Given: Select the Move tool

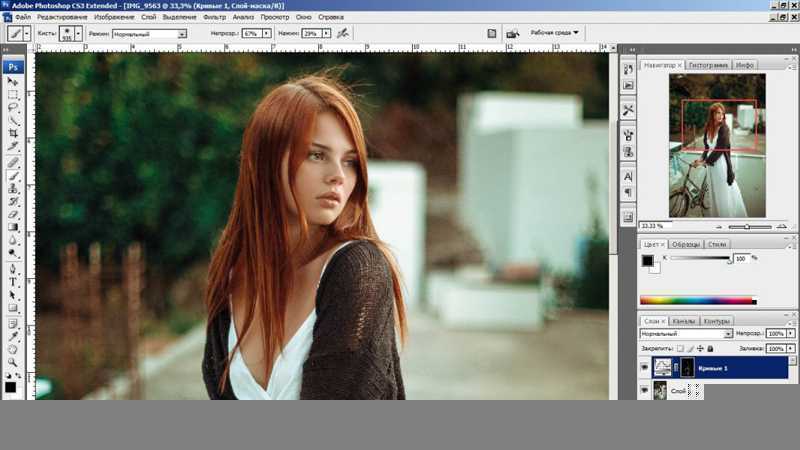Looking at the screenshot, I should click(13, 82).
